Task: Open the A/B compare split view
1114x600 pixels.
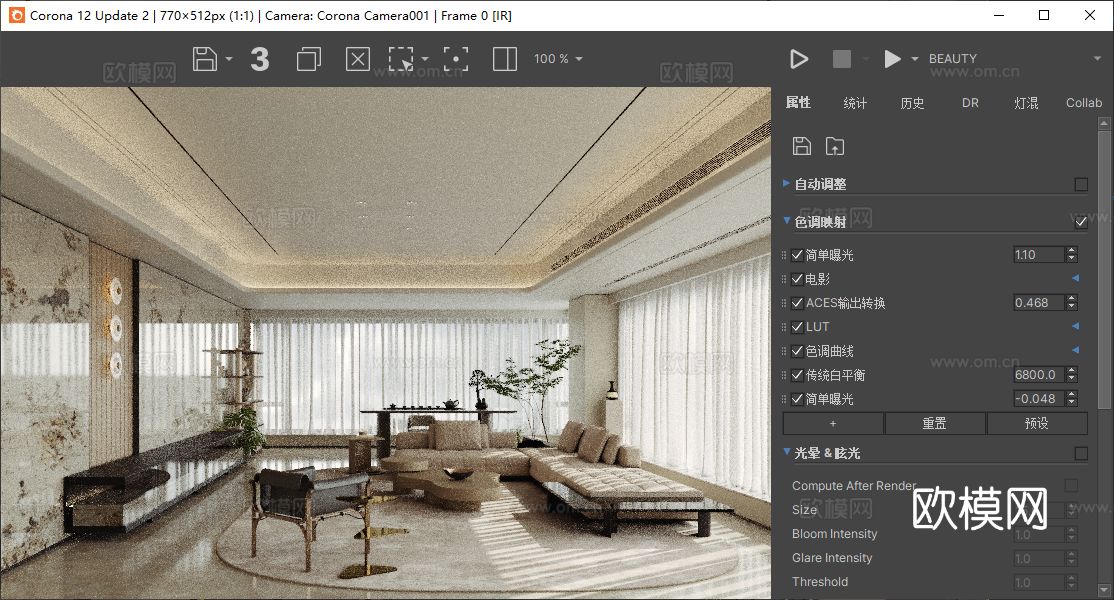Action: 505,59
